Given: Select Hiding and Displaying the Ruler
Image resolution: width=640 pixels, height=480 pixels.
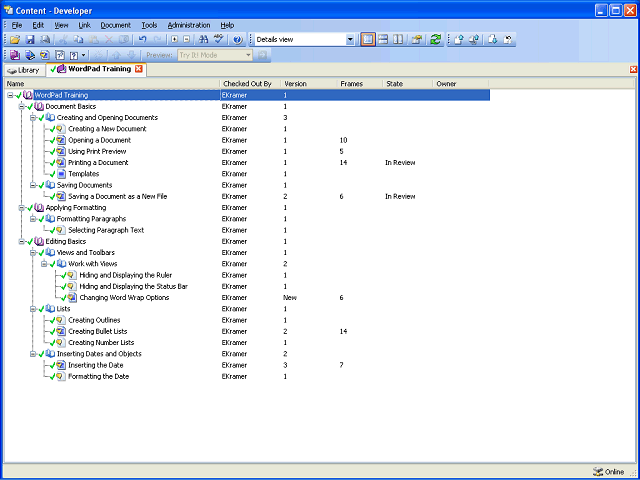Looking at the screenshot, I should (x=126, y=276).
